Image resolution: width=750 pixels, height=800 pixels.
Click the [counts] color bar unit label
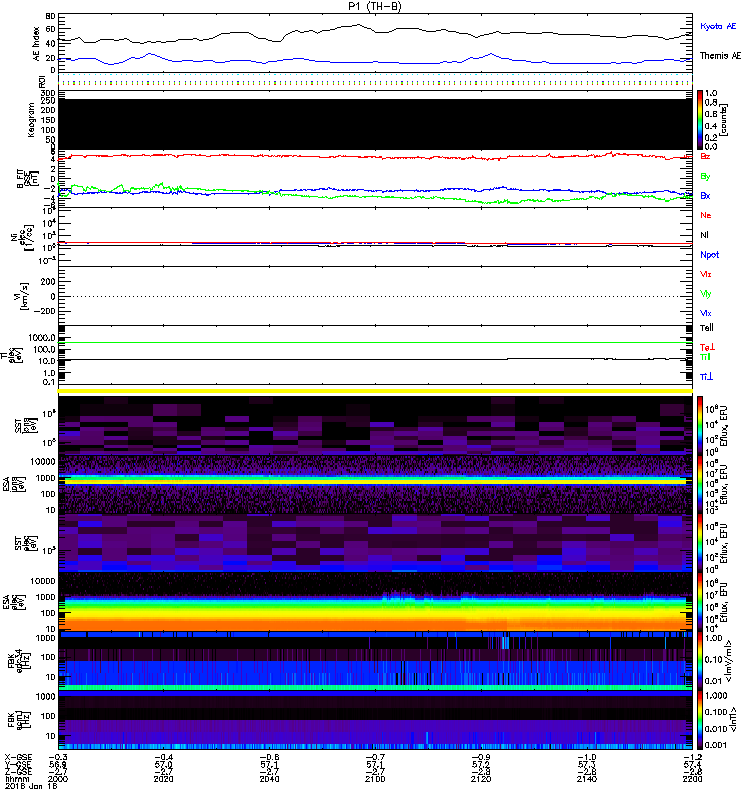(x=724, y=120)
